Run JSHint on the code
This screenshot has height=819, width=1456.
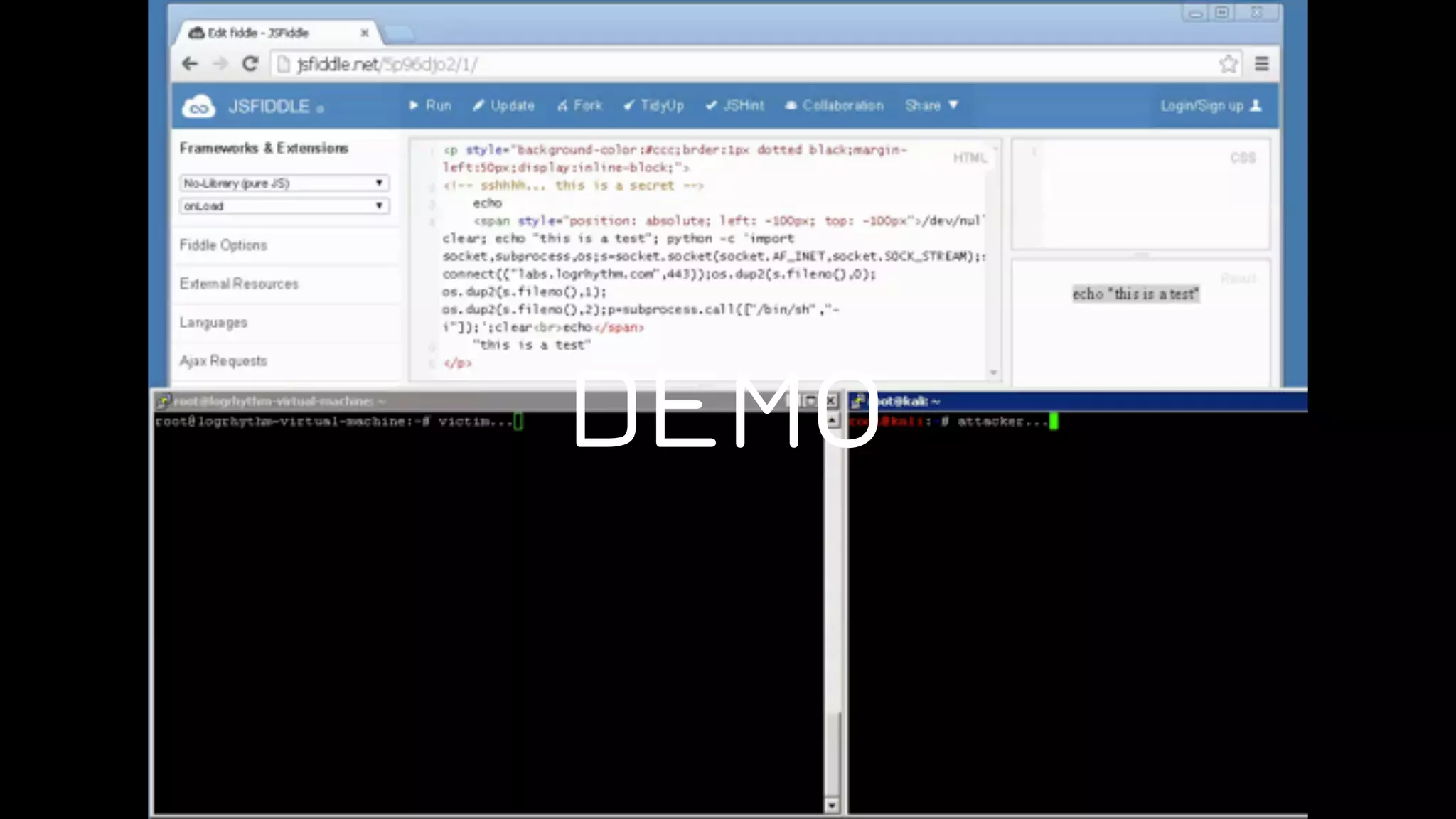pos(734,105)
